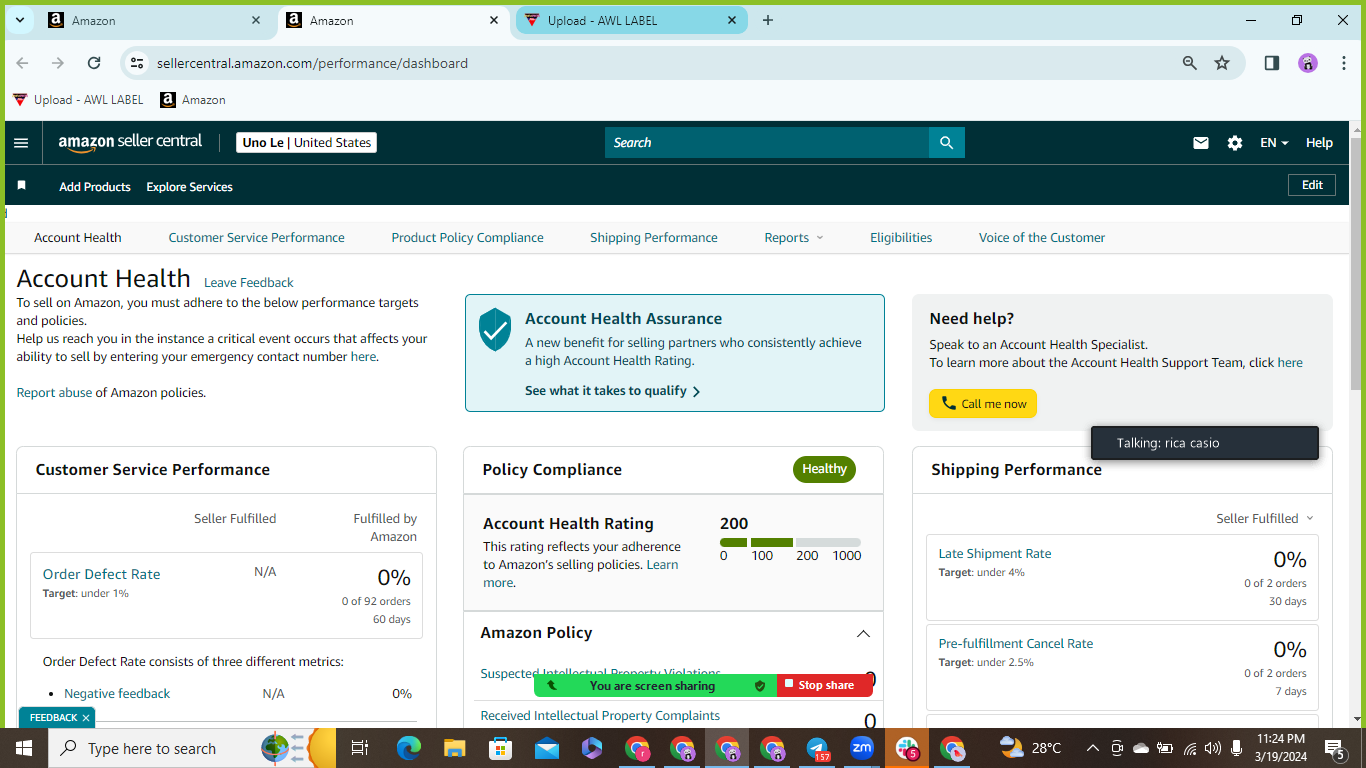Reload the page with the refresh icon
This screenshot has width=1366, height=768.
click(x=94, y=63)
